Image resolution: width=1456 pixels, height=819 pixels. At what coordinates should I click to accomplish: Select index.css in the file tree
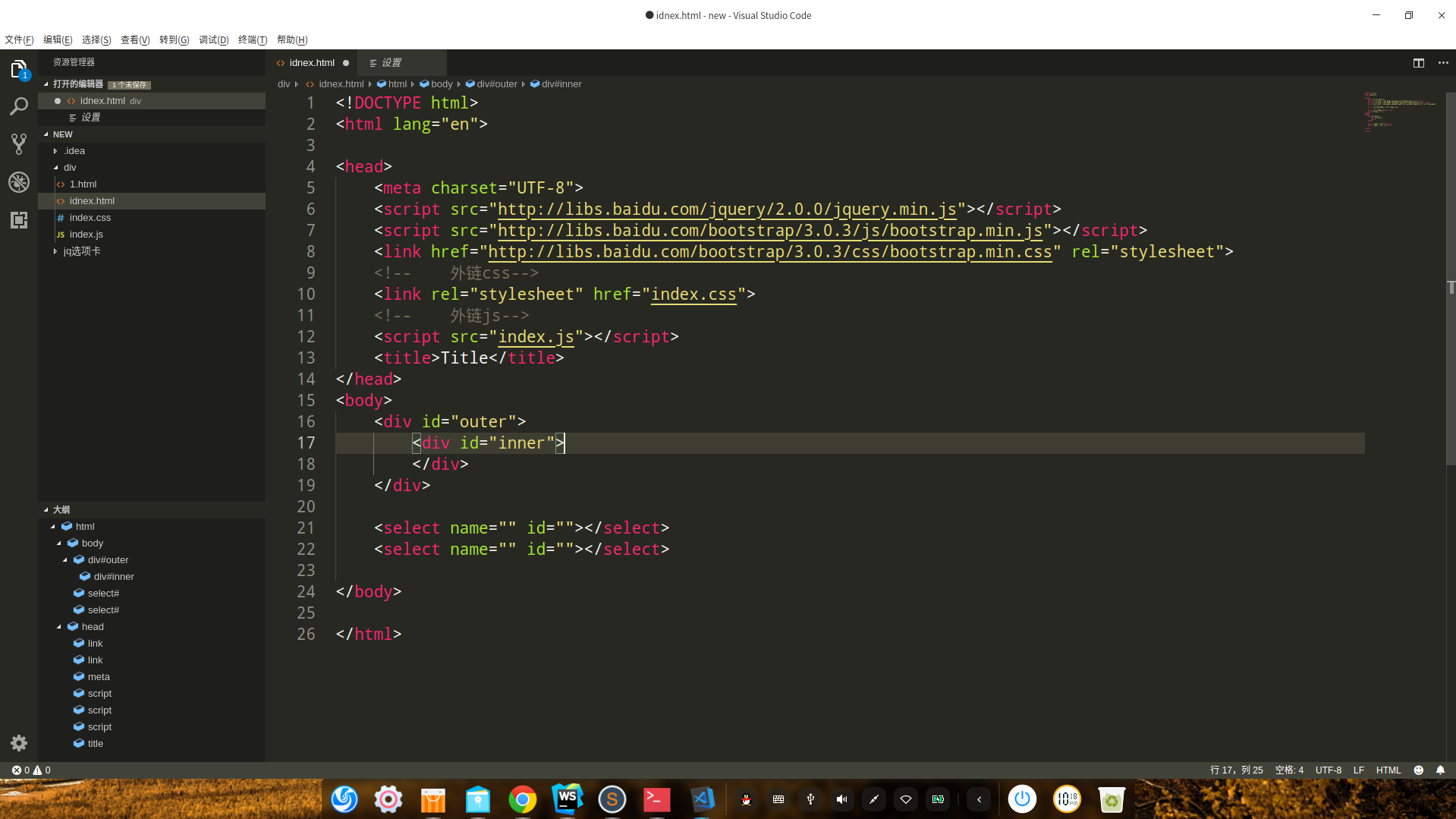tap(90, 217)
